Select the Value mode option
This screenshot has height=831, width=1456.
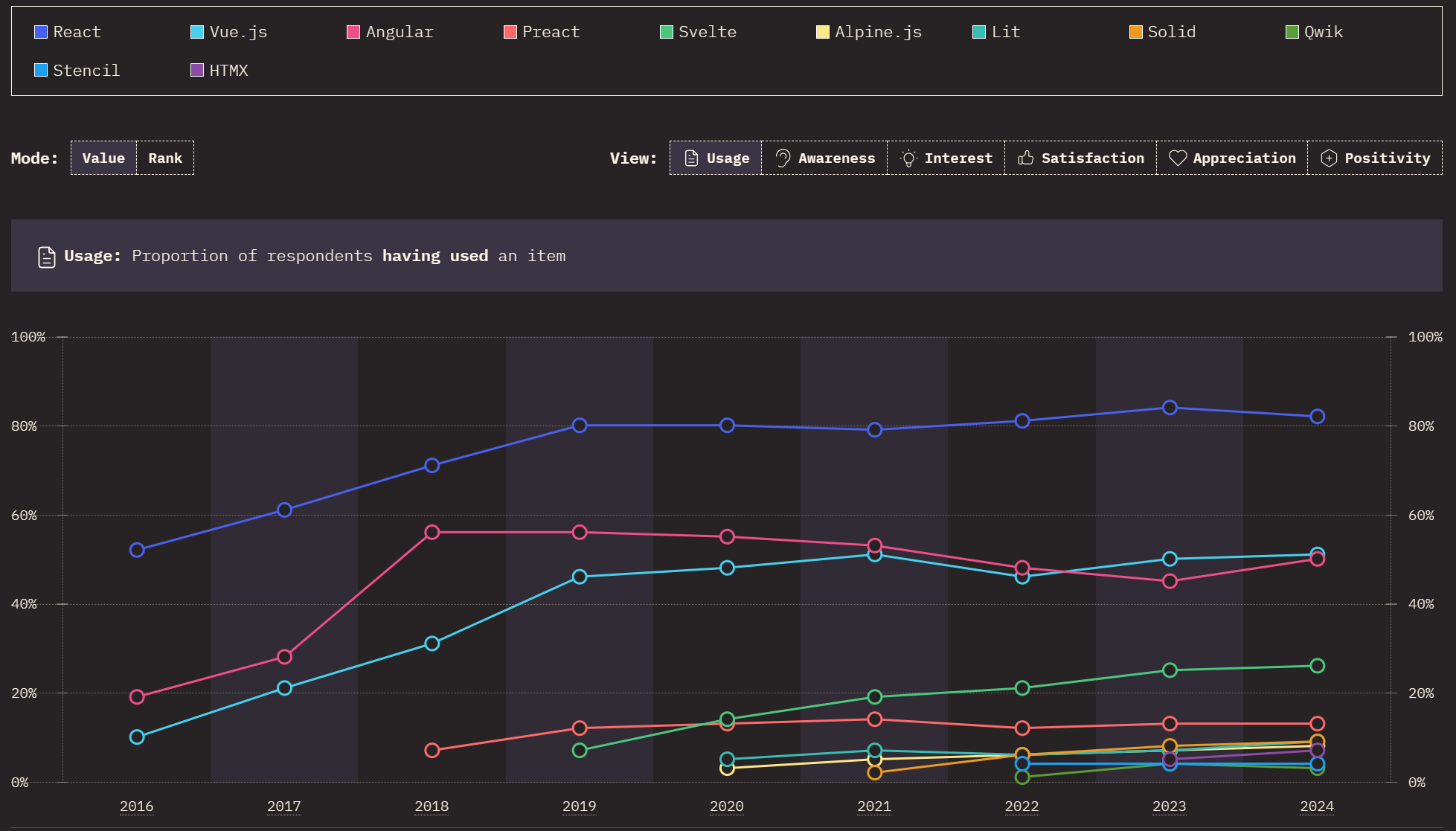[x=103, y=158]
